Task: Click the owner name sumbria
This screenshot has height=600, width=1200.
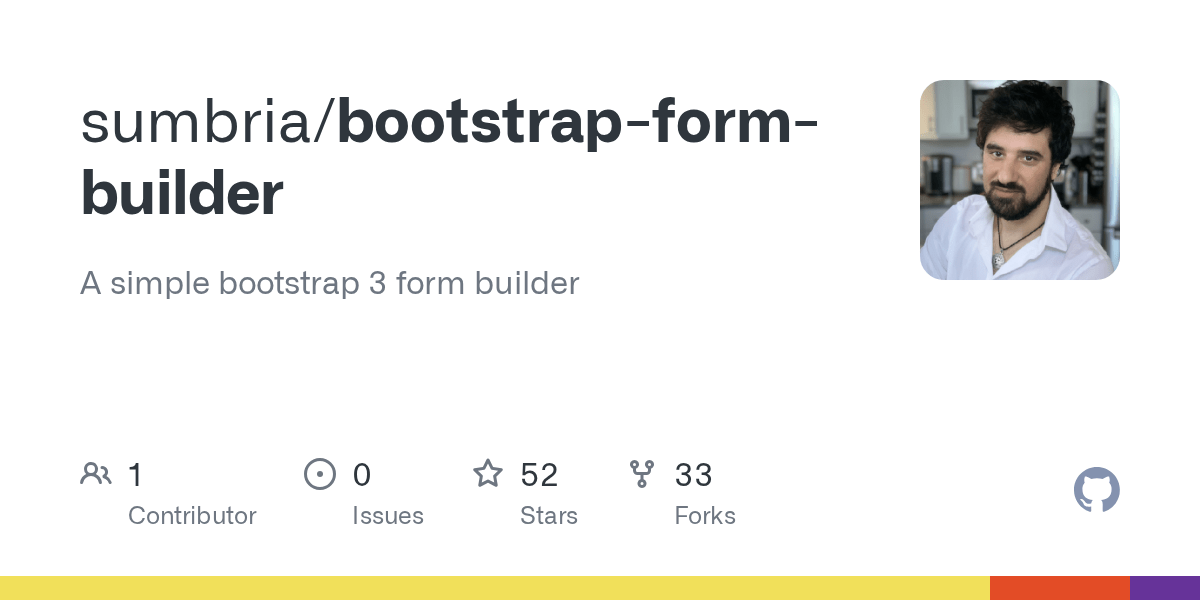Action: coord(200,122)
